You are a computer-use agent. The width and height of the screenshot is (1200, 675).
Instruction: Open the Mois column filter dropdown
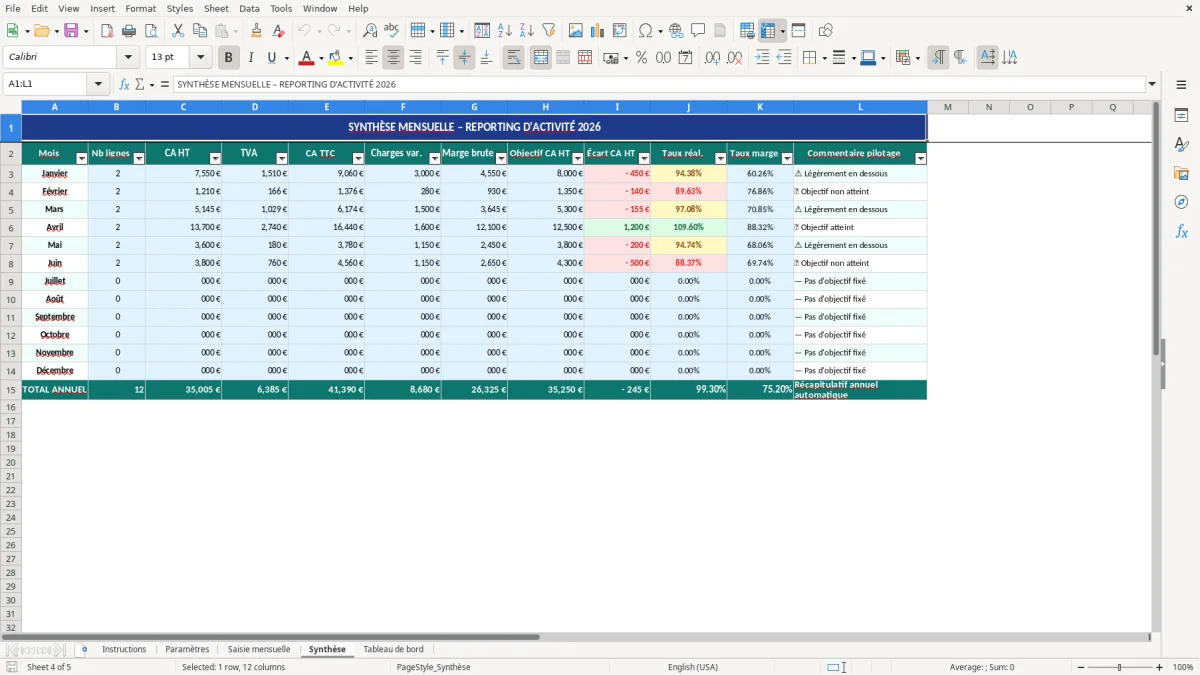click(x=82, y=158)
